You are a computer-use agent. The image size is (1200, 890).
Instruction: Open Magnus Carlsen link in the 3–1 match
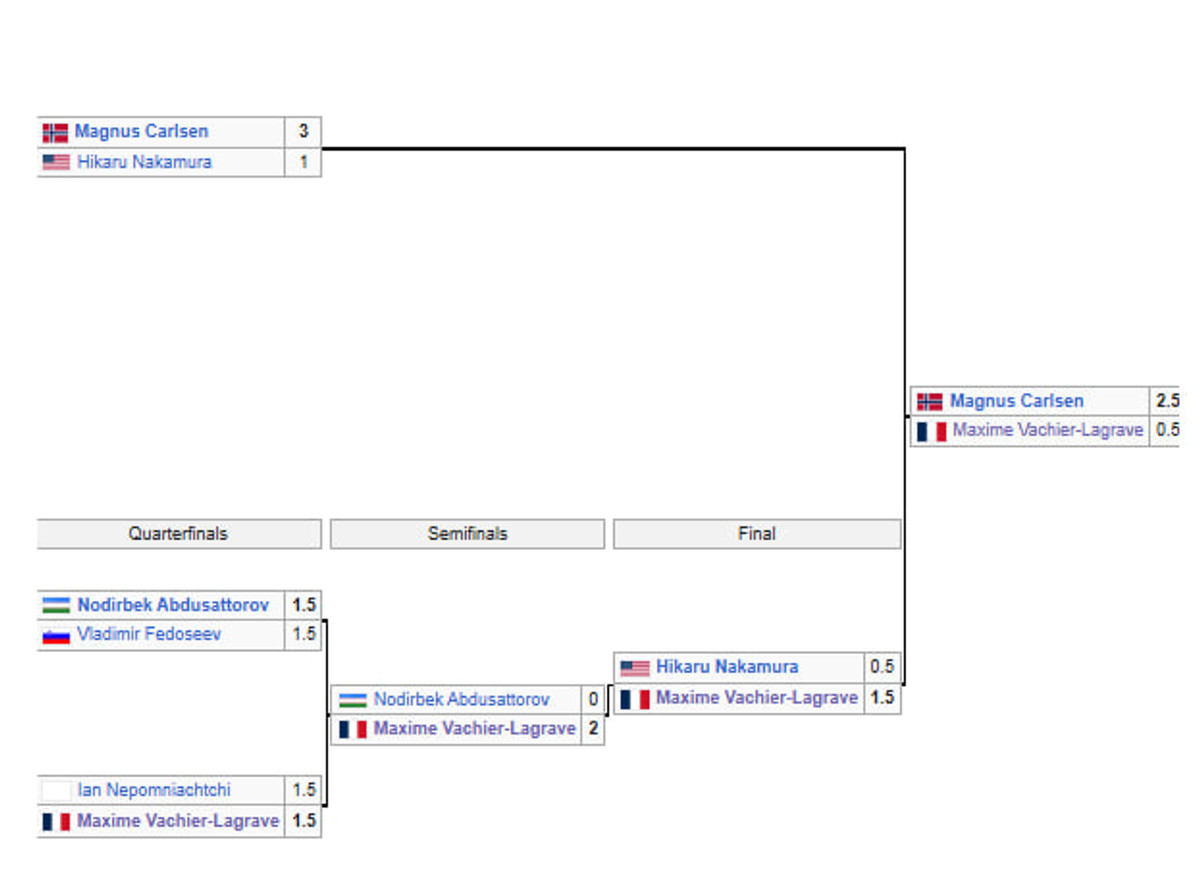pos(141,132)
